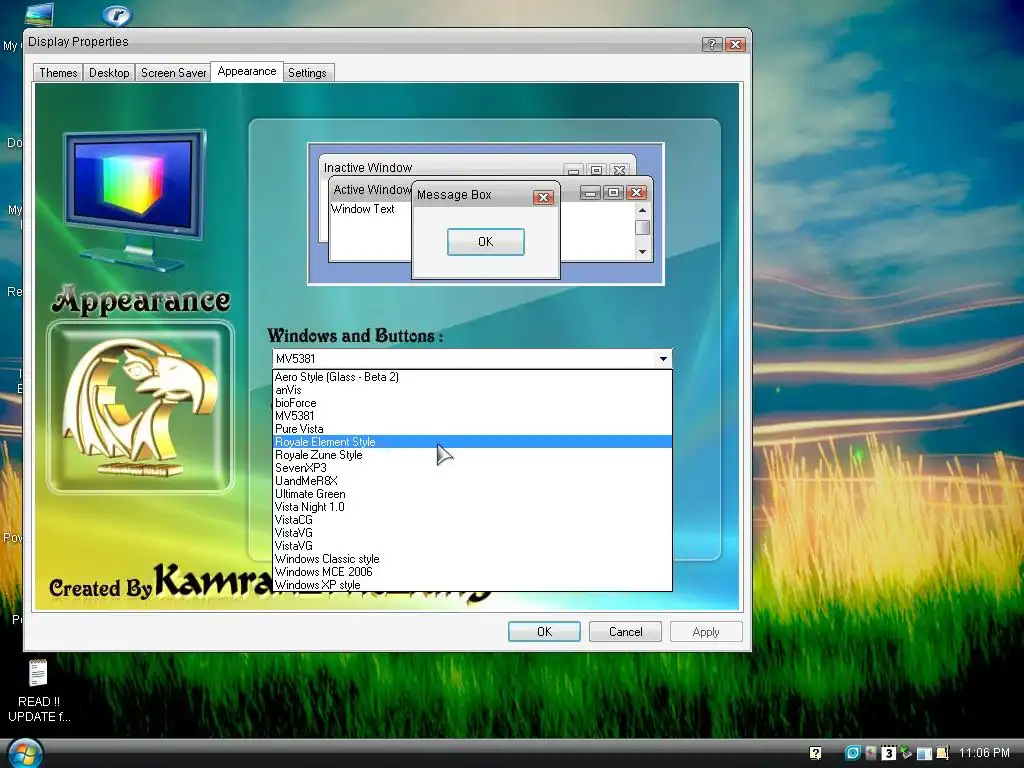Switch to the Desktop tab
The width and height of the screenshot is (1024, 768).
point(109,72)
